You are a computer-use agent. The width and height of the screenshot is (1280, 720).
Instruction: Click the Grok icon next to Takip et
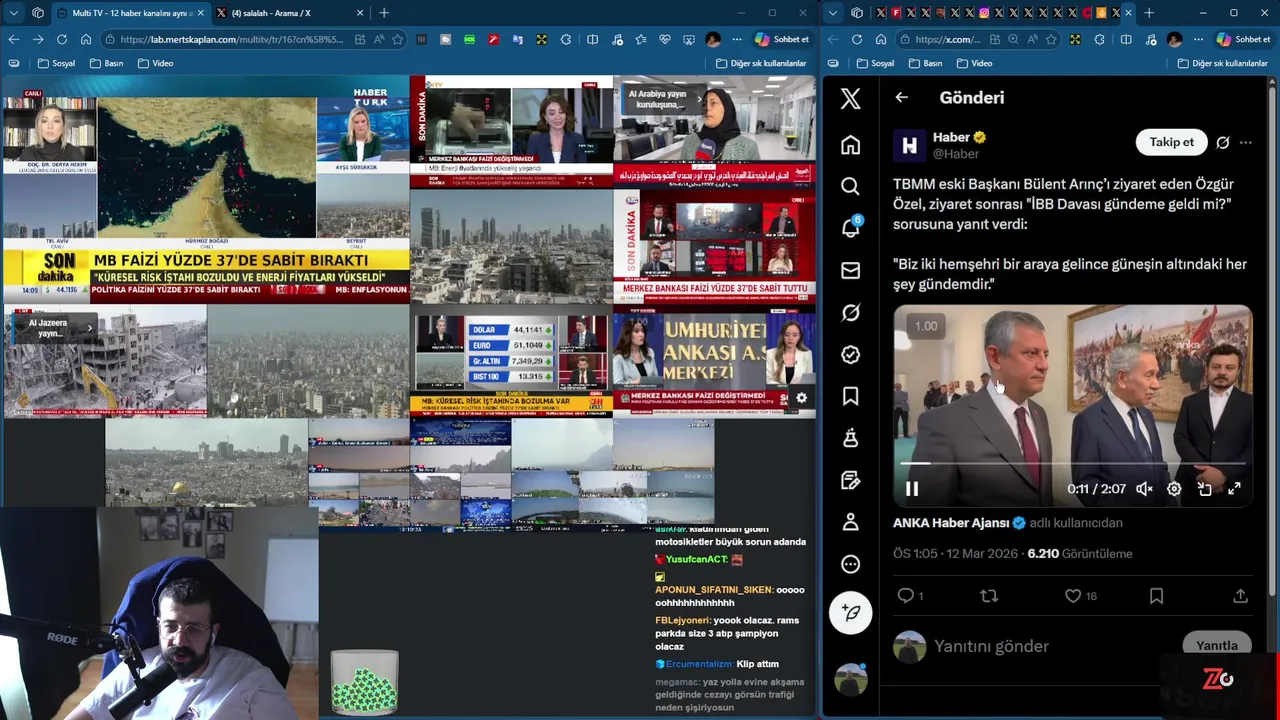point(1222,142)
